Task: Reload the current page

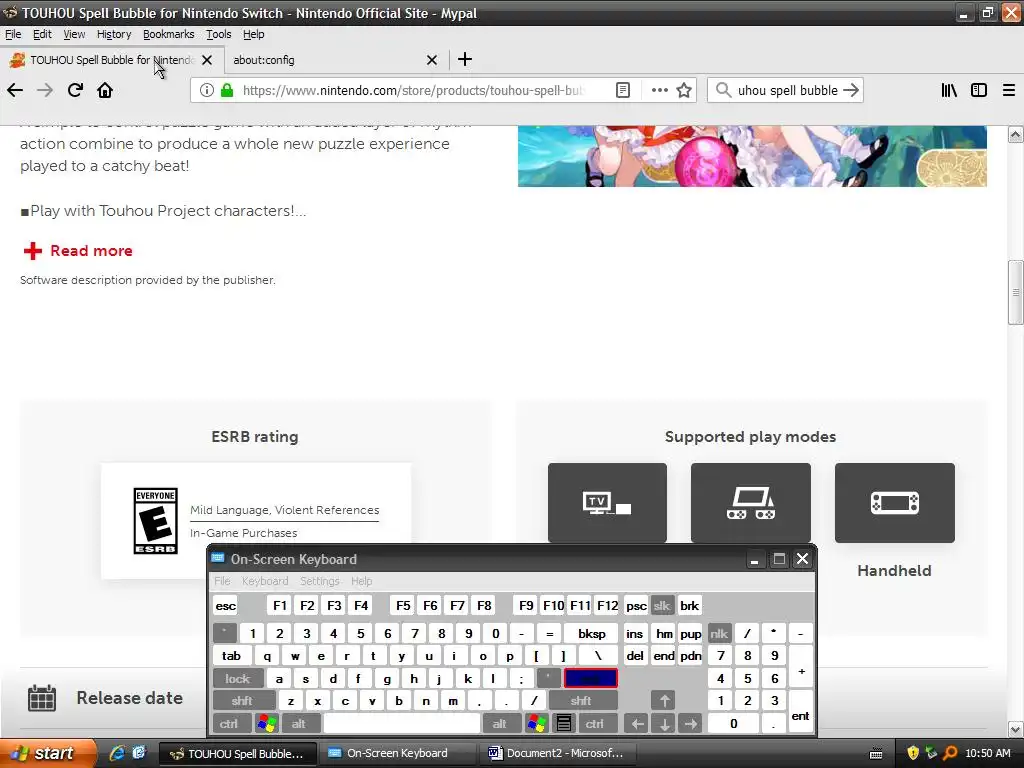Action: (x=75, y=90)
